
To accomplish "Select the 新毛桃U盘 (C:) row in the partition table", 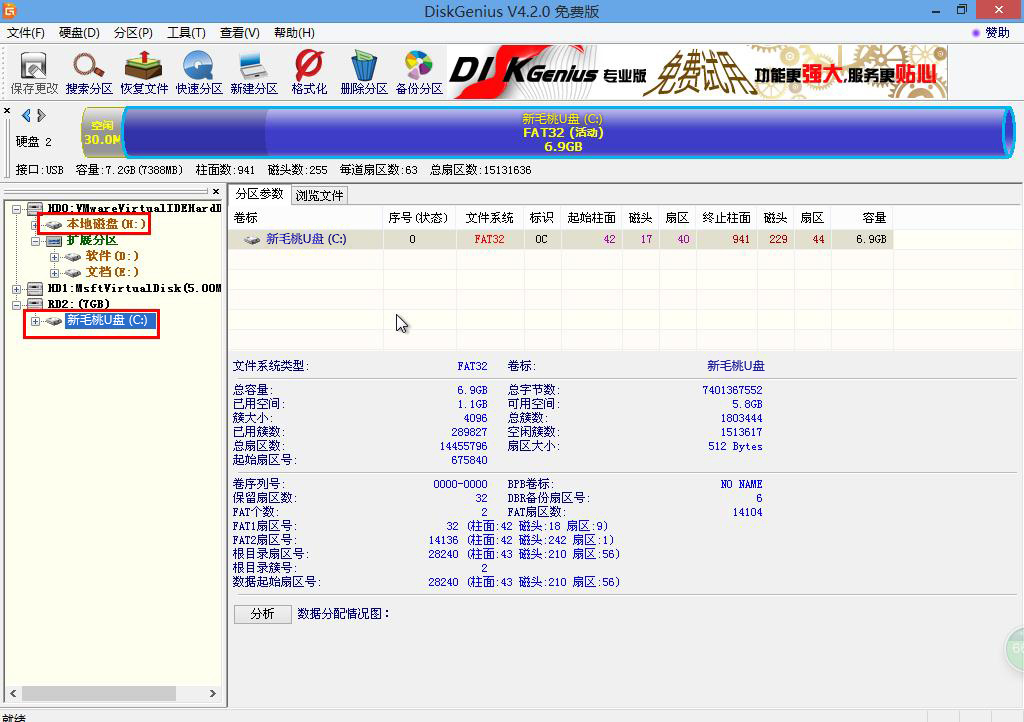I will pyautogui.click(x=560, y=239).
